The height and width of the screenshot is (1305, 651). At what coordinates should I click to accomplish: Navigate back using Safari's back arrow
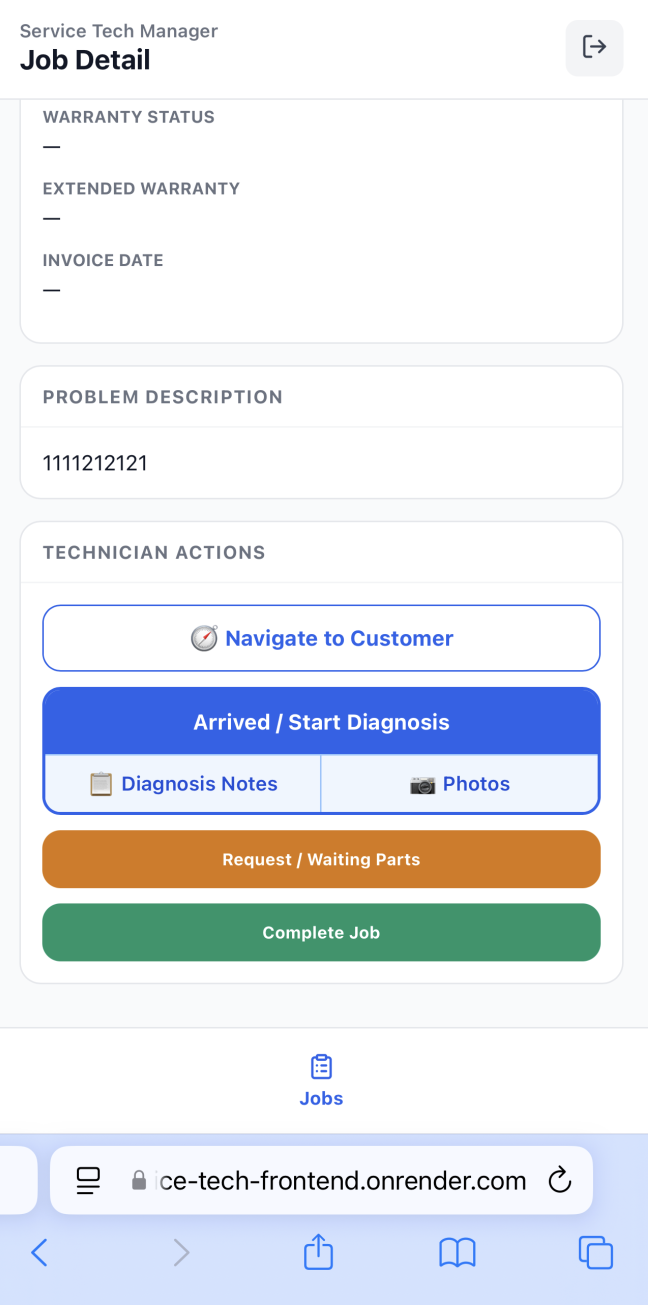tap(39, 1252)
